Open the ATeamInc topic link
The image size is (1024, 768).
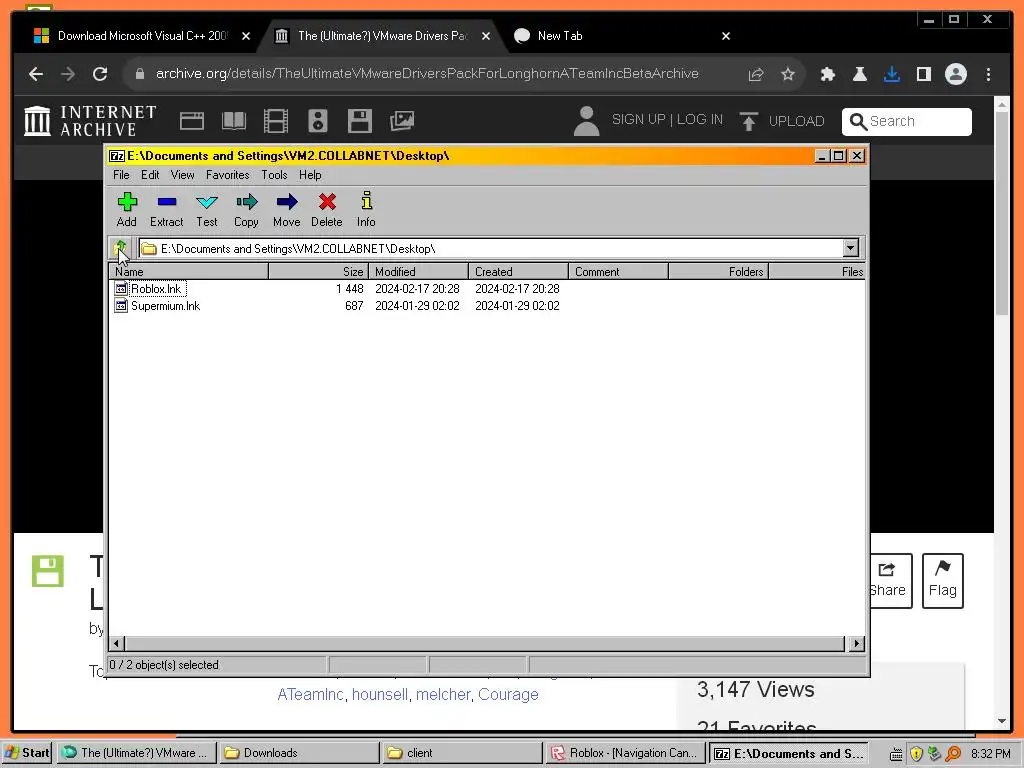click(310, 694)
